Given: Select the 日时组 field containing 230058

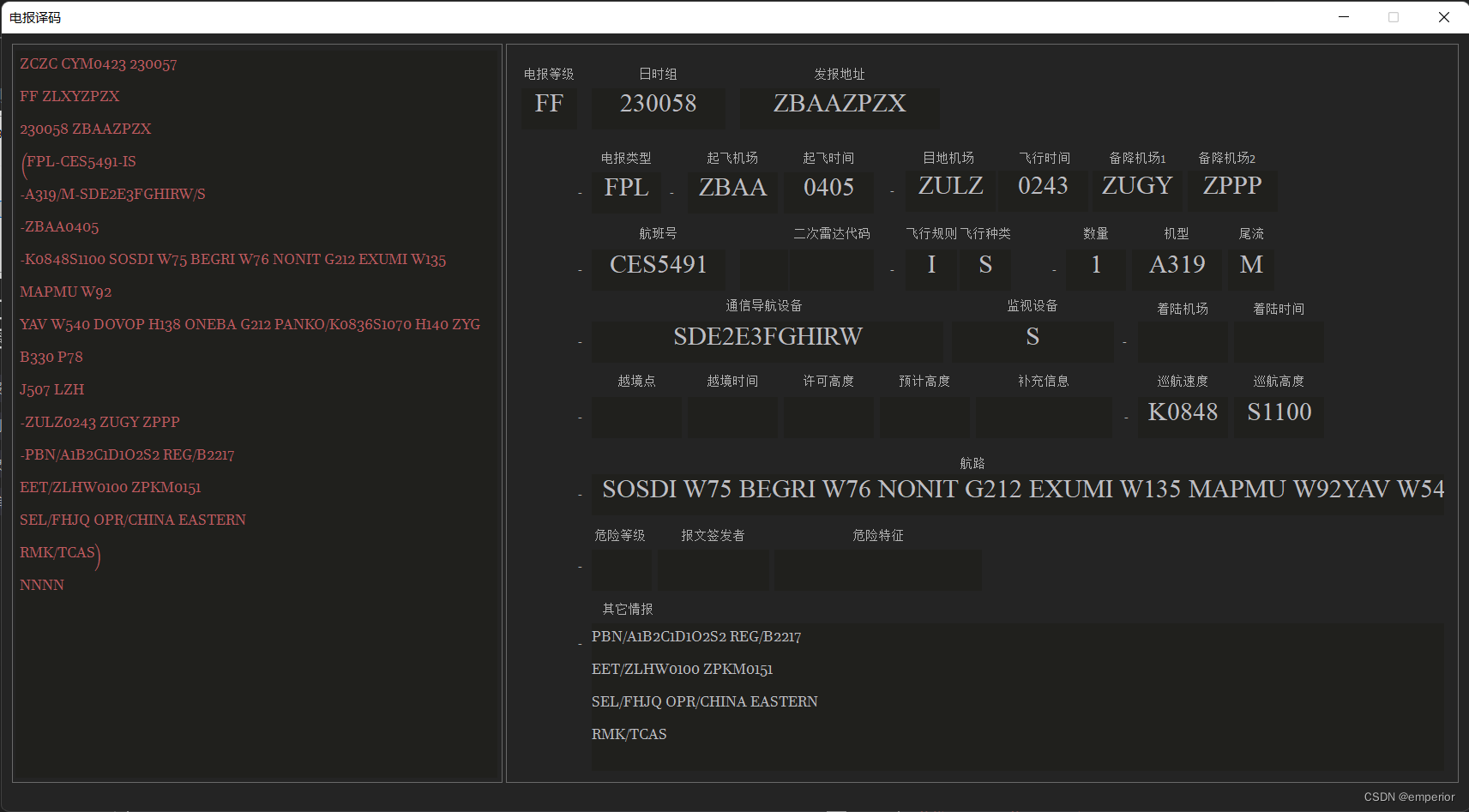Looking at the screenshot, I should point(658,105).
